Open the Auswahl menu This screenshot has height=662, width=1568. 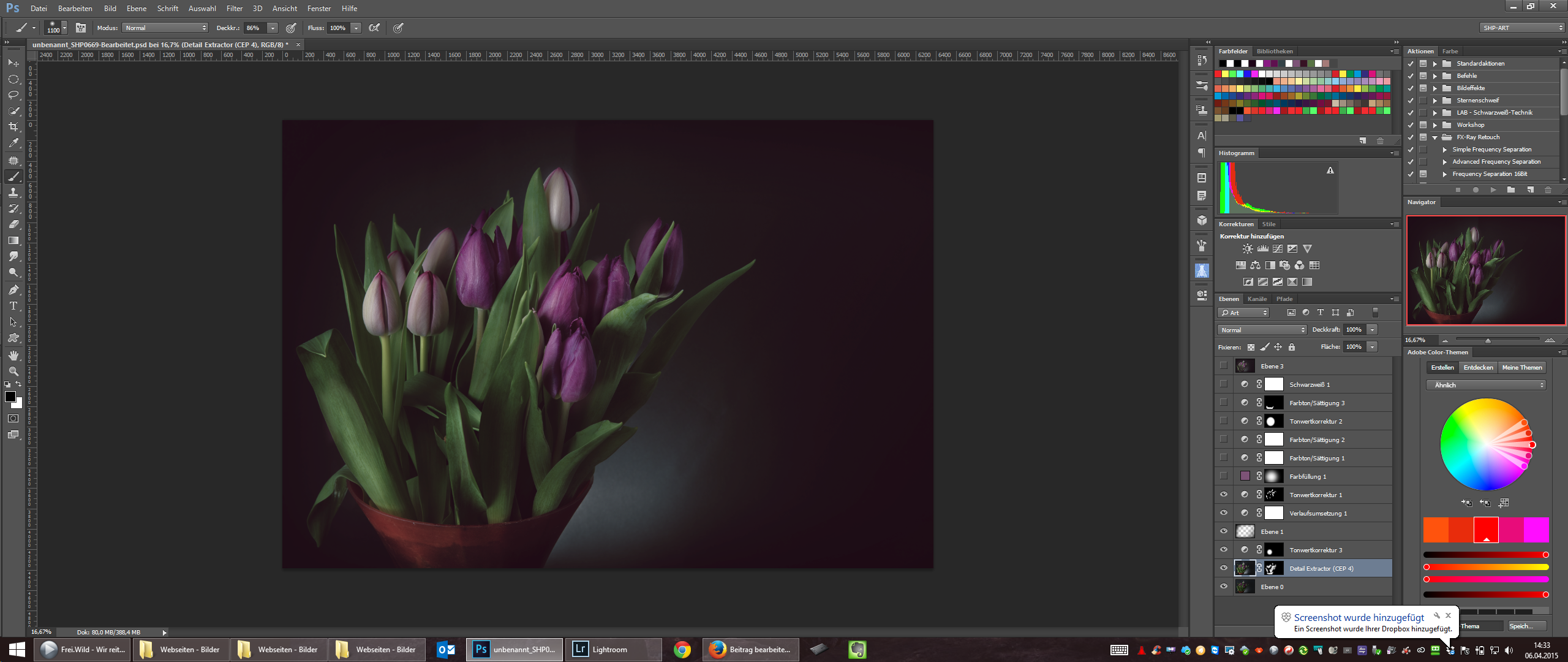click(202, 9)
